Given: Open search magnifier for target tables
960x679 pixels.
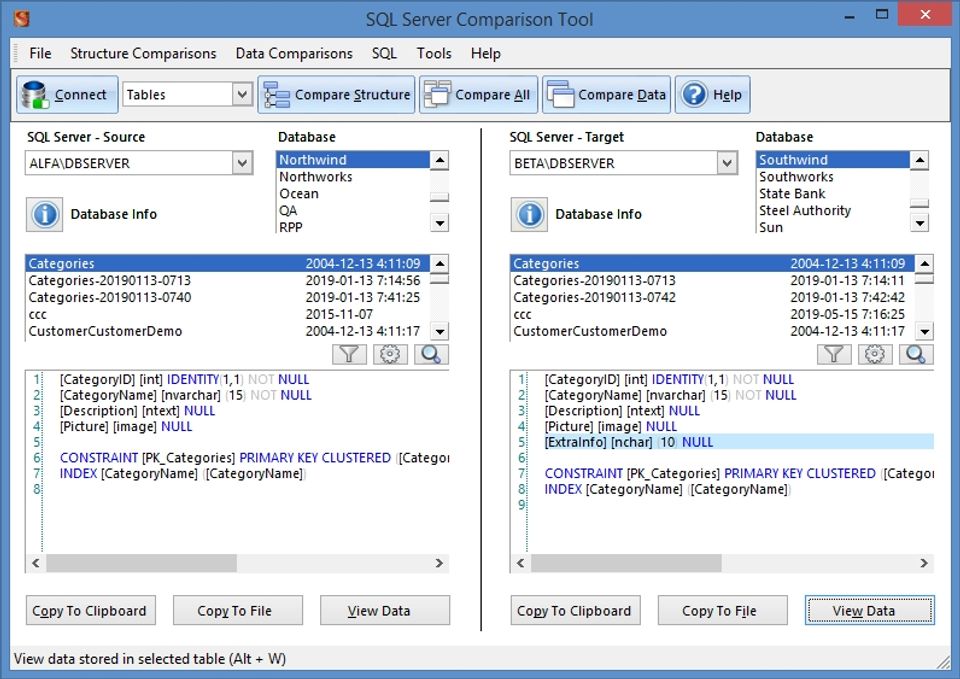Looking at the screenshot, I should pos(916,354).
